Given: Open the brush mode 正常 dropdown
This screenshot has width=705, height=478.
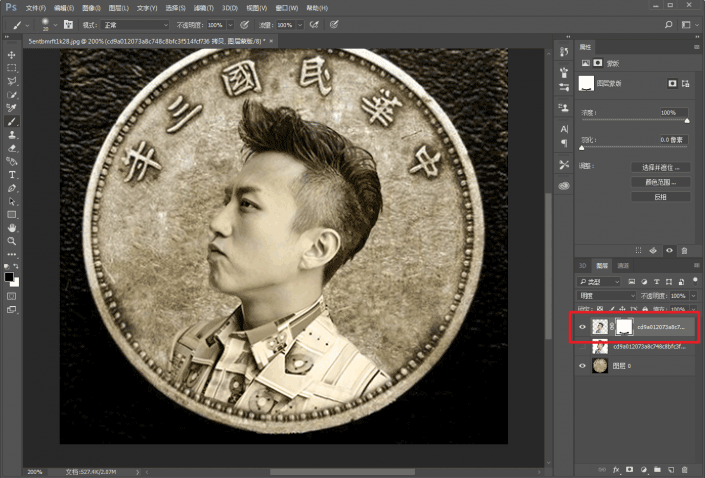Looking at the screenshot, I should click(x=135, y=25).
